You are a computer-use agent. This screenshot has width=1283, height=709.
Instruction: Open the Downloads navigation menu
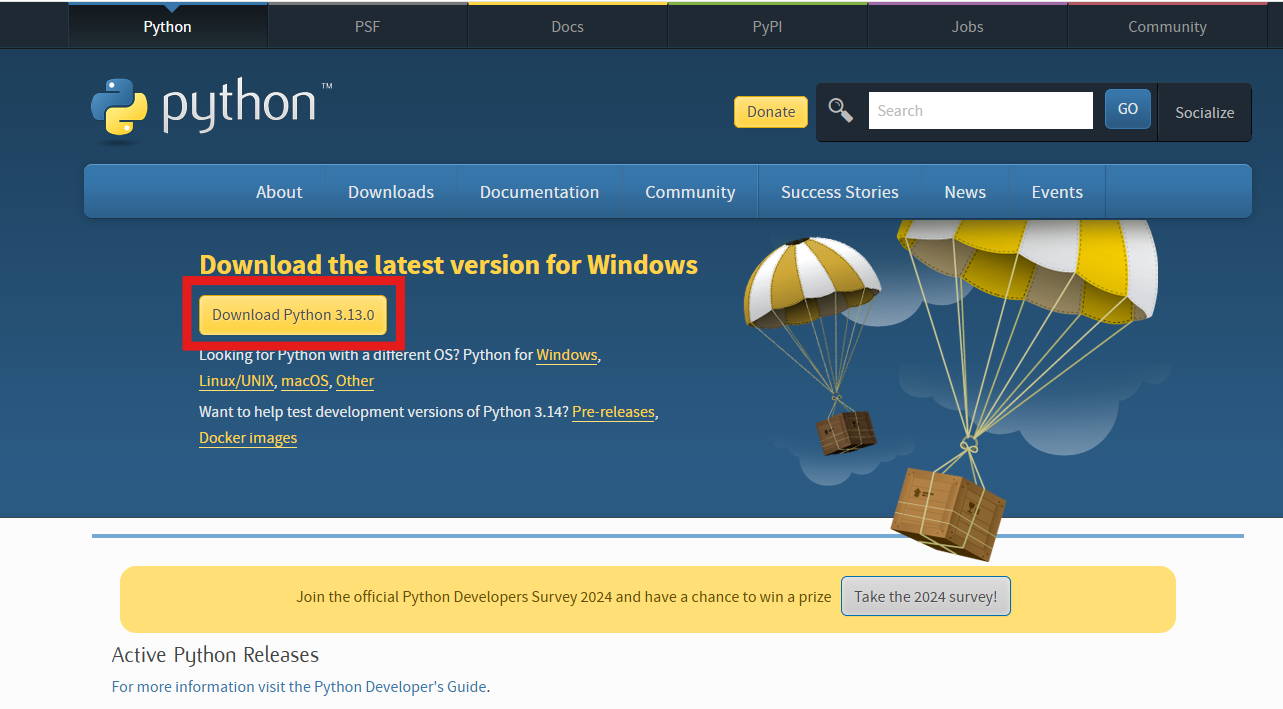391,192
